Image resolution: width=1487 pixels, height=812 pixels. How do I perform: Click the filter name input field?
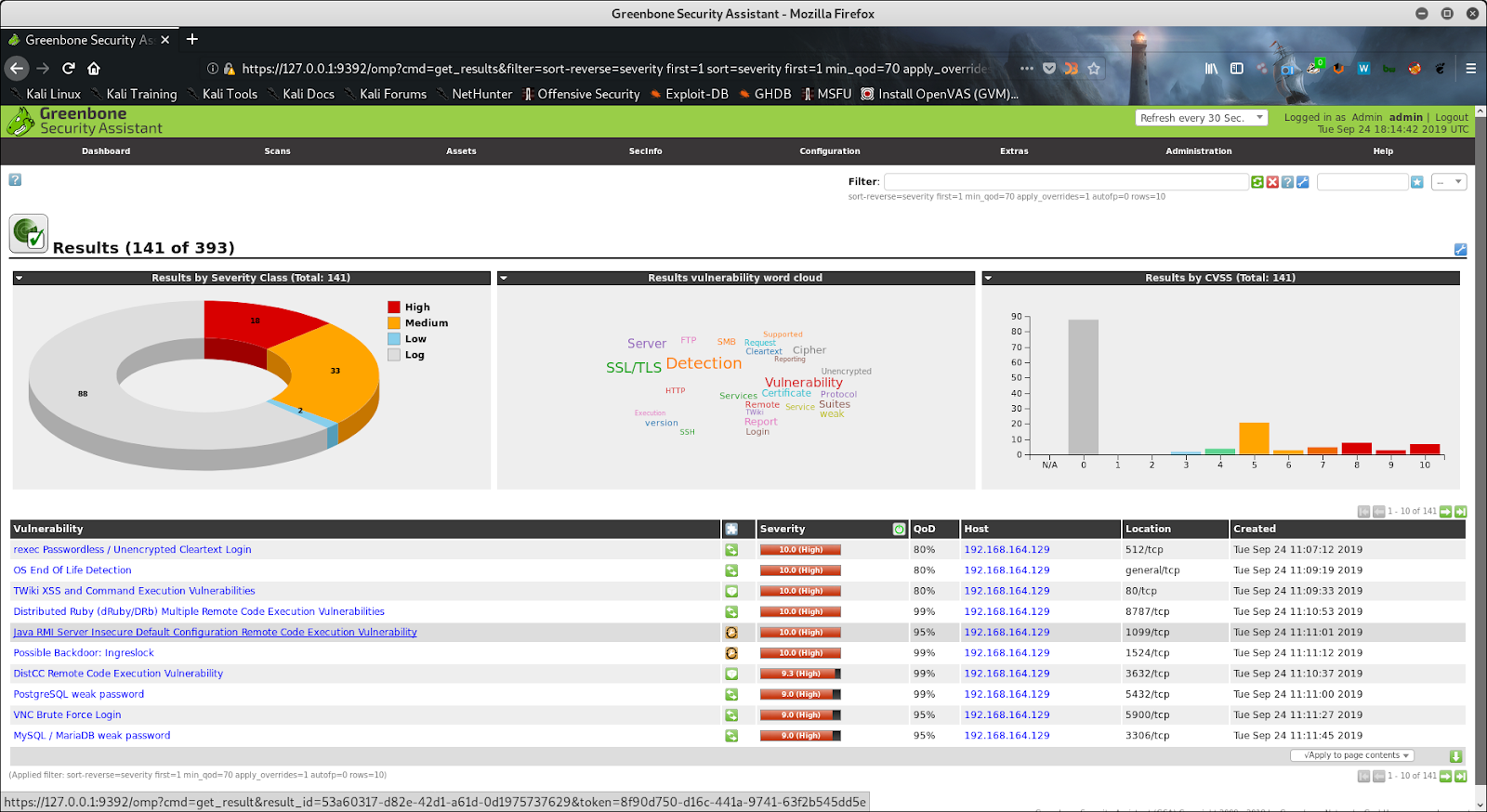pos(1362,182)
